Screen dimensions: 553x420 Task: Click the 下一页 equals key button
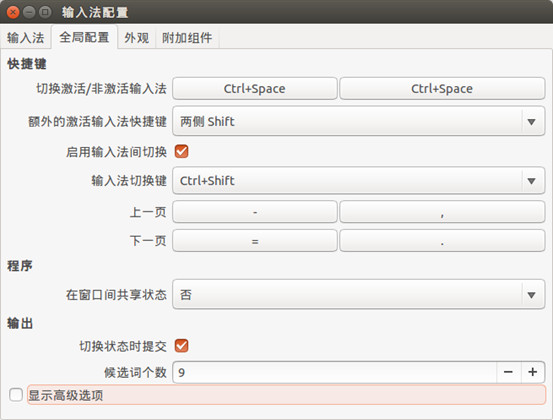pyautogui.click(x=255, y=241)
